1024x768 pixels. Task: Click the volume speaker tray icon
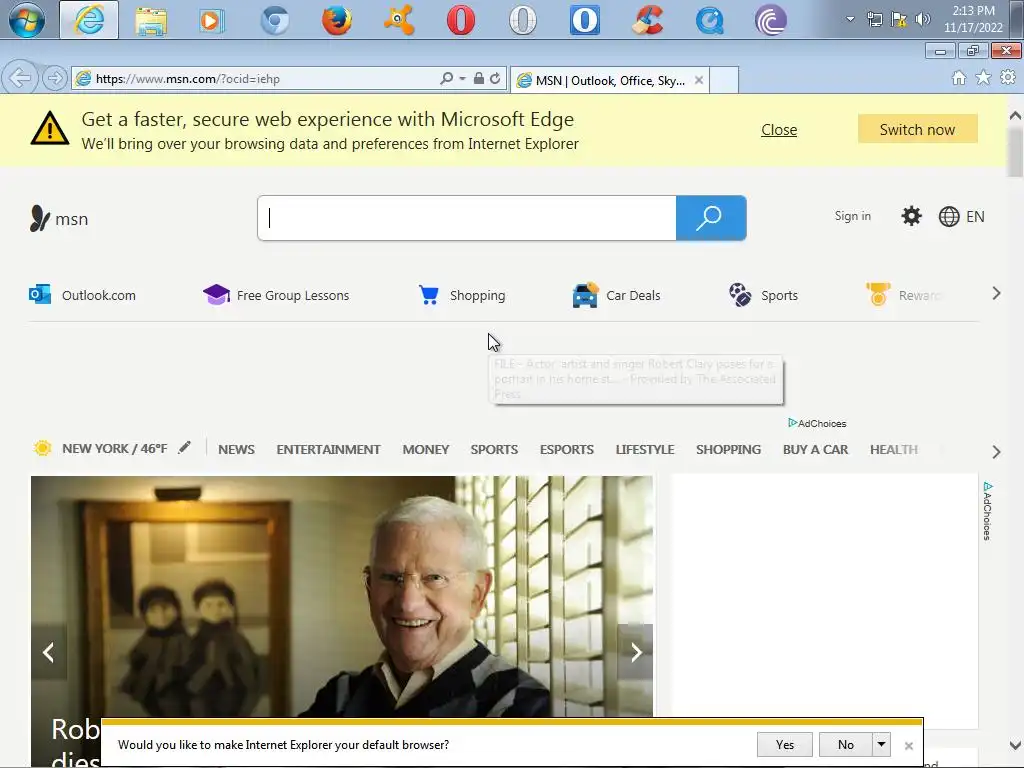click(922, 19)
